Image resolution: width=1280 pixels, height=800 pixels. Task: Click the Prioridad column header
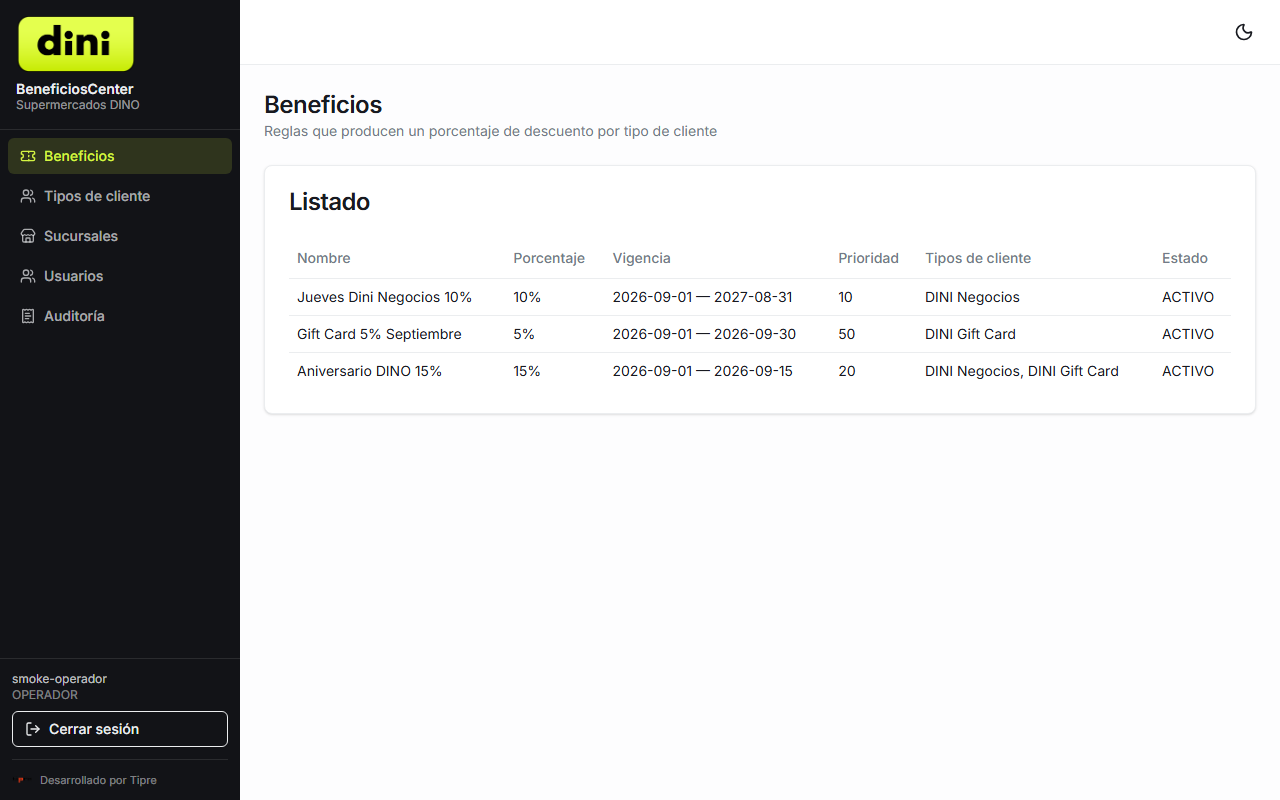[869, 258]
